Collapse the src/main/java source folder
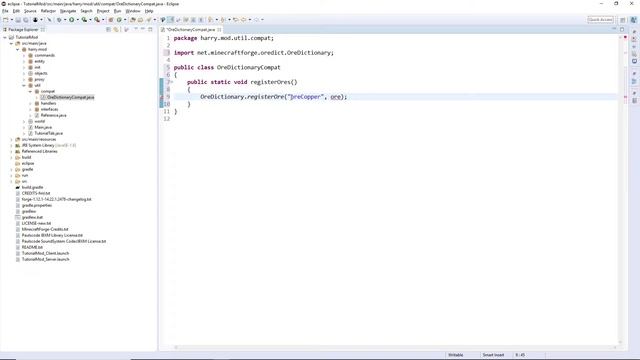Viewport: 640px width, 360px height. pyautogui.click(x=11, y=43)
